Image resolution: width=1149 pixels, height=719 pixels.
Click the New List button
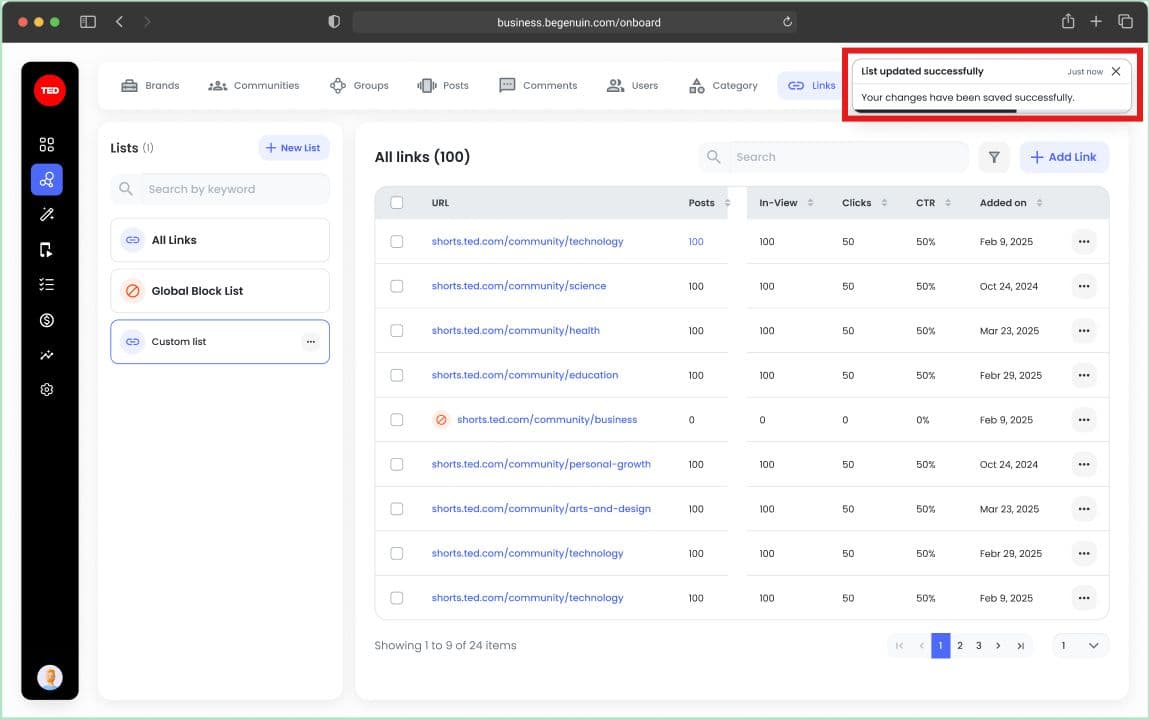[294, 148]
